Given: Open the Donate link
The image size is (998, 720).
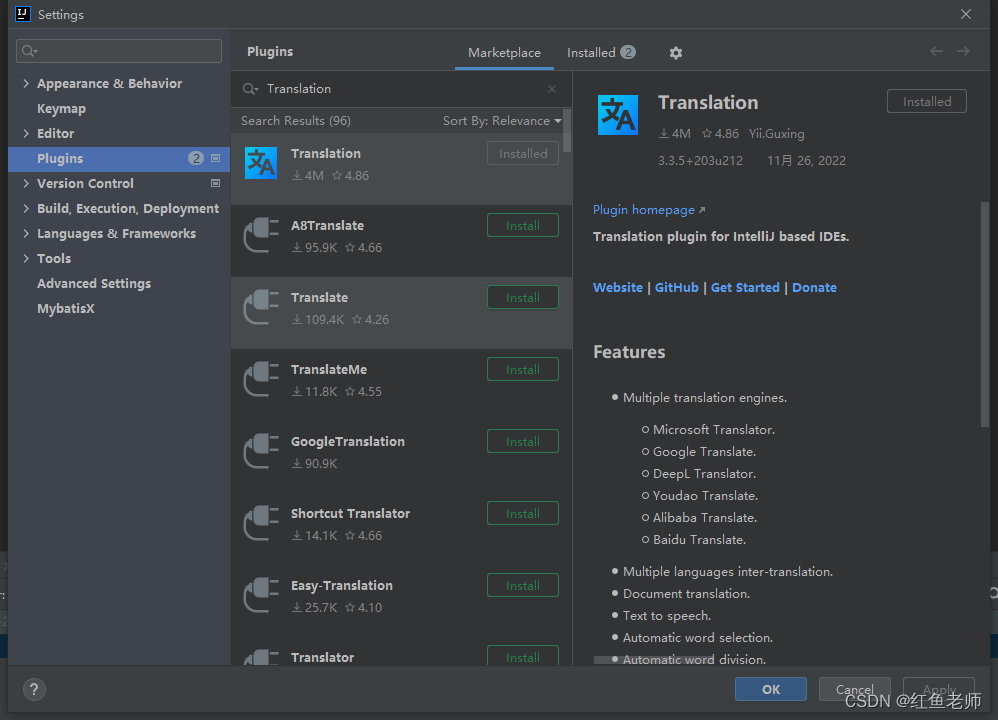Looking at the screenshot, I should (814, 287).
